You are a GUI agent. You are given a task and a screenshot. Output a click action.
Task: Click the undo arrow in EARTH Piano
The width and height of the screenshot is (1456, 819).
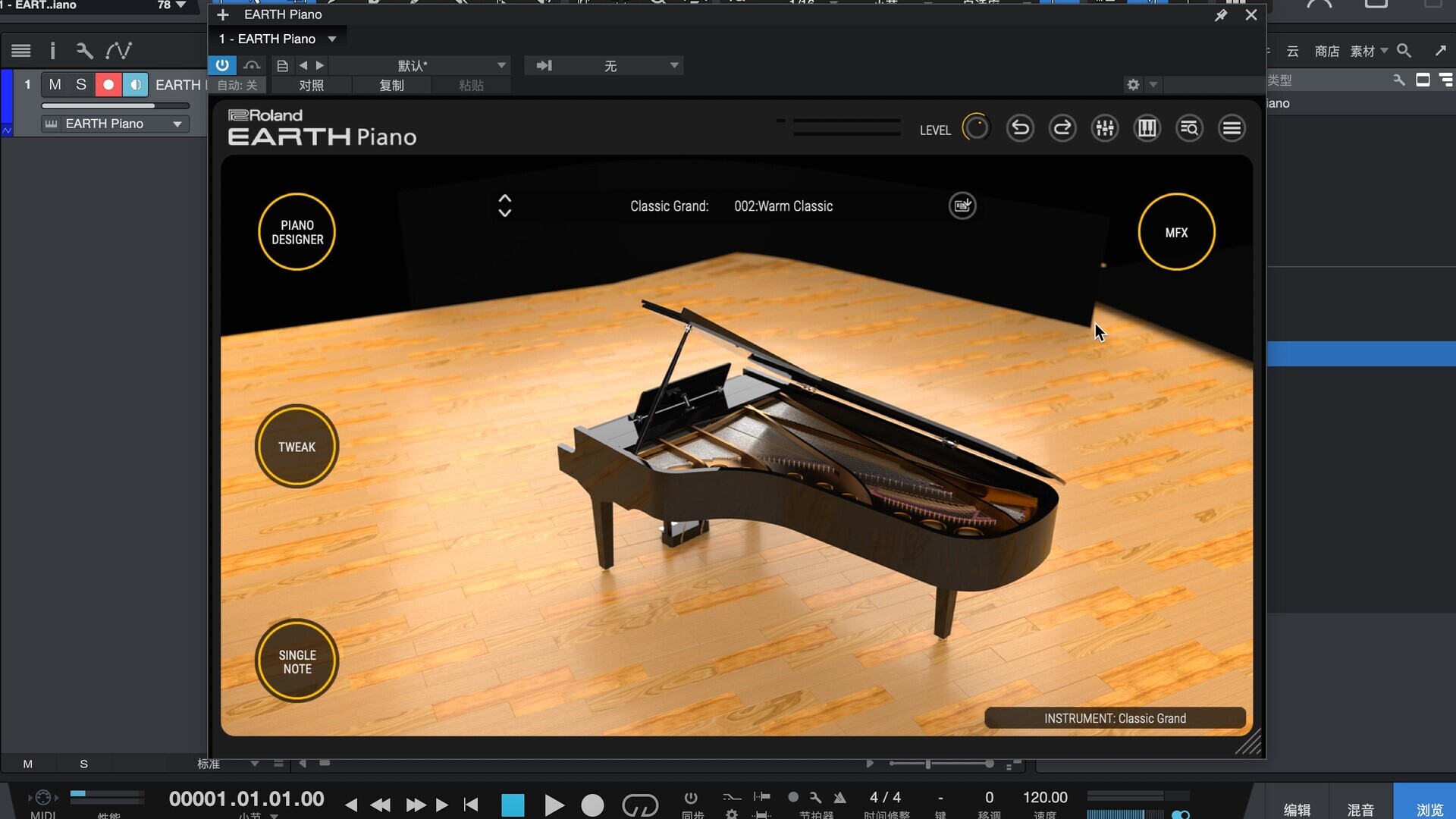pos(1020,128)
